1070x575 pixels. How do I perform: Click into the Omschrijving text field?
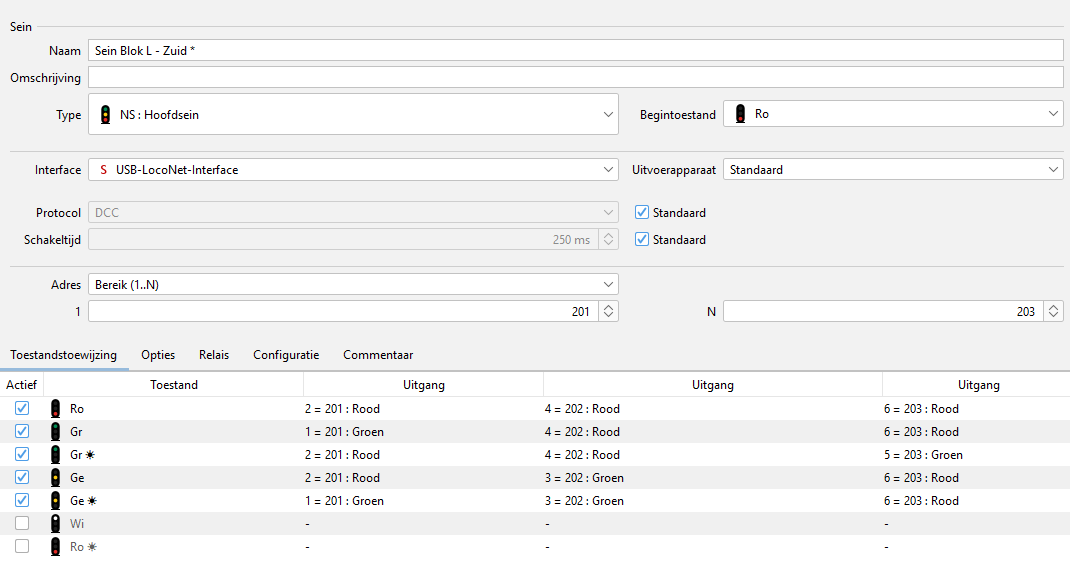coord(575,78)
